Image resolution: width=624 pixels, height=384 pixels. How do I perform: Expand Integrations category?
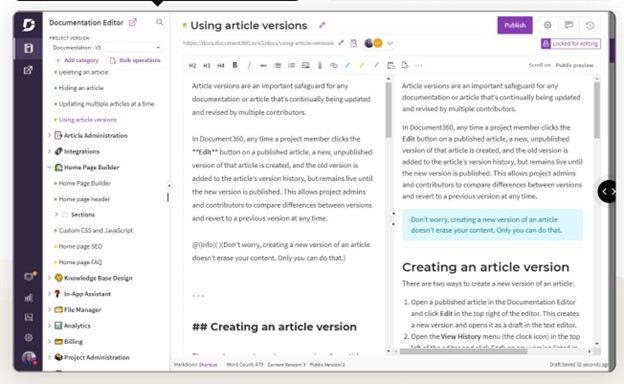pos(49,151)
